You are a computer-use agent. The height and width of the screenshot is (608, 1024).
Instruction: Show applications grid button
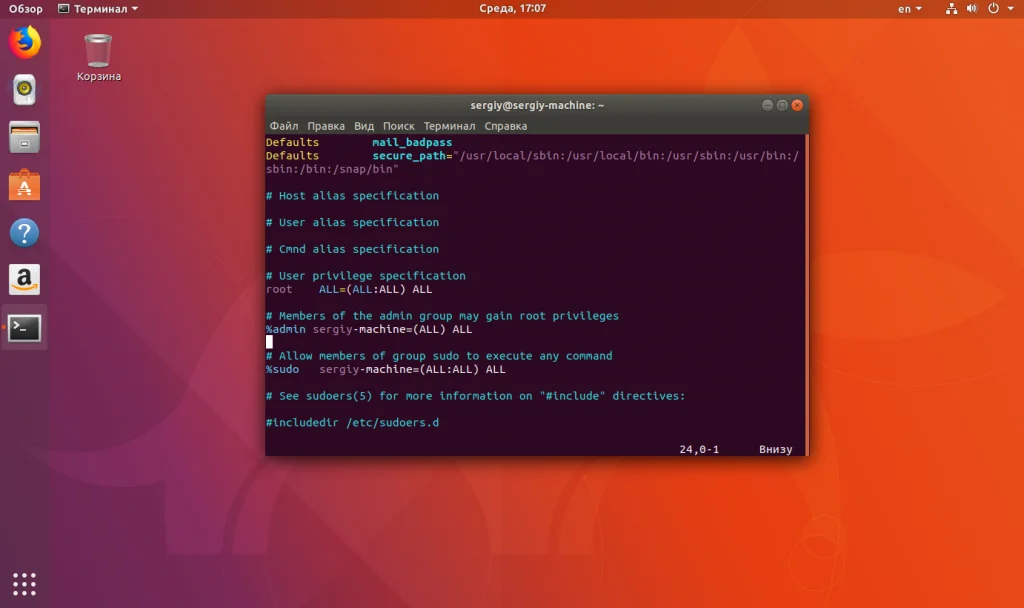click(24, 584)
